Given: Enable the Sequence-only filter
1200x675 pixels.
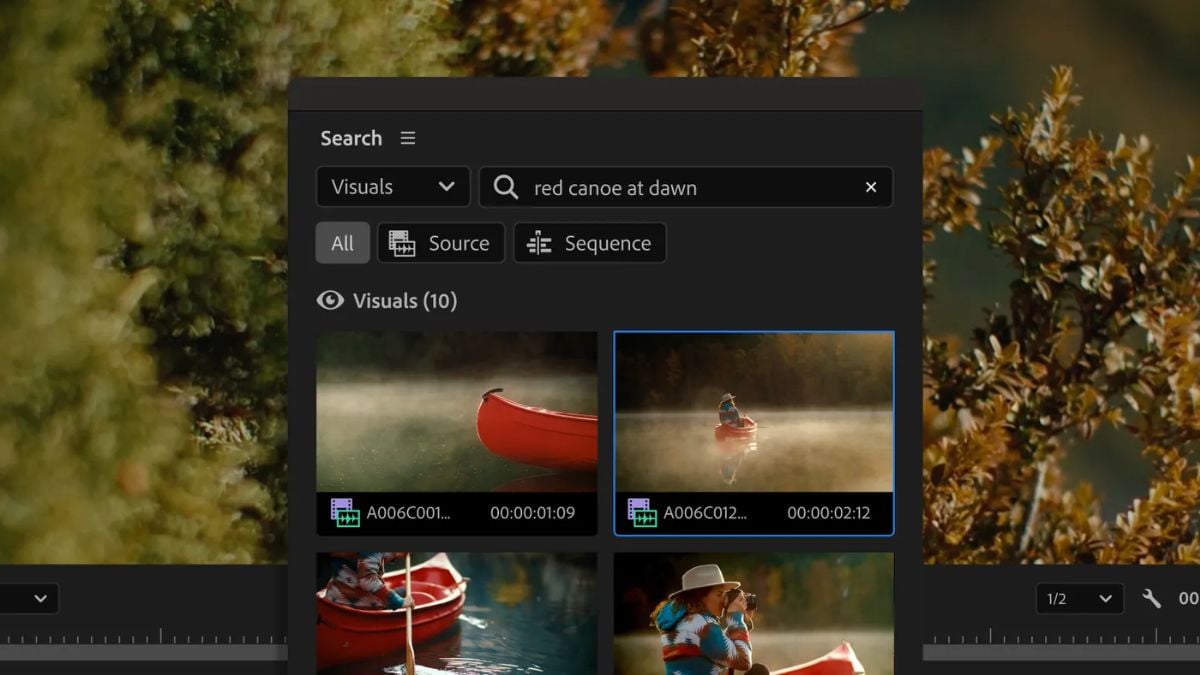Looking at the screenshot, I should pos(589,242).
